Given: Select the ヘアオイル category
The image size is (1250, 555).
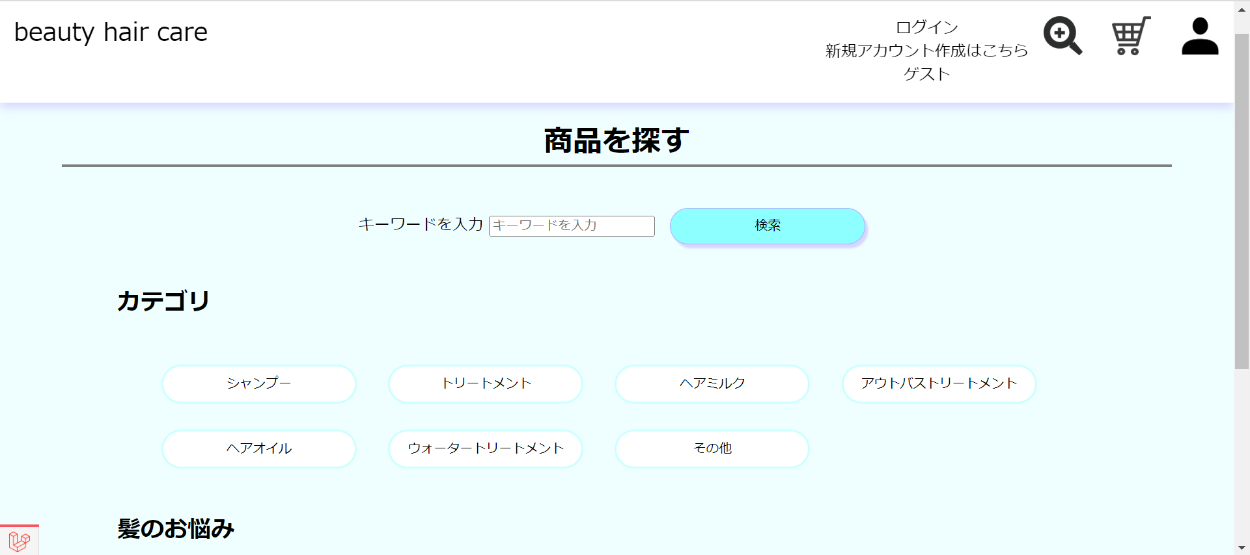Looking at the screenshot, I should tap(259, 449).
